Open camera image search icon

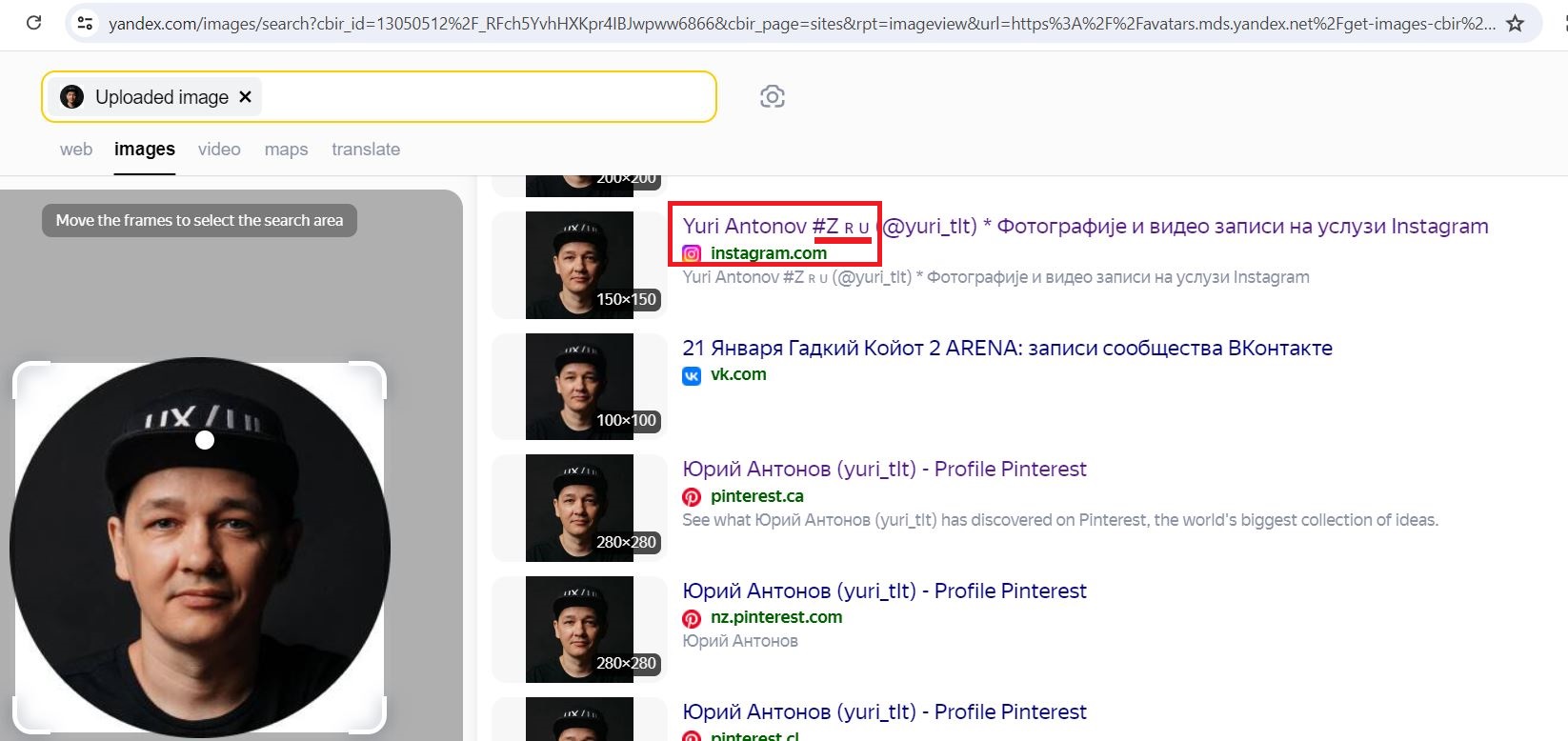click(773, 96)
